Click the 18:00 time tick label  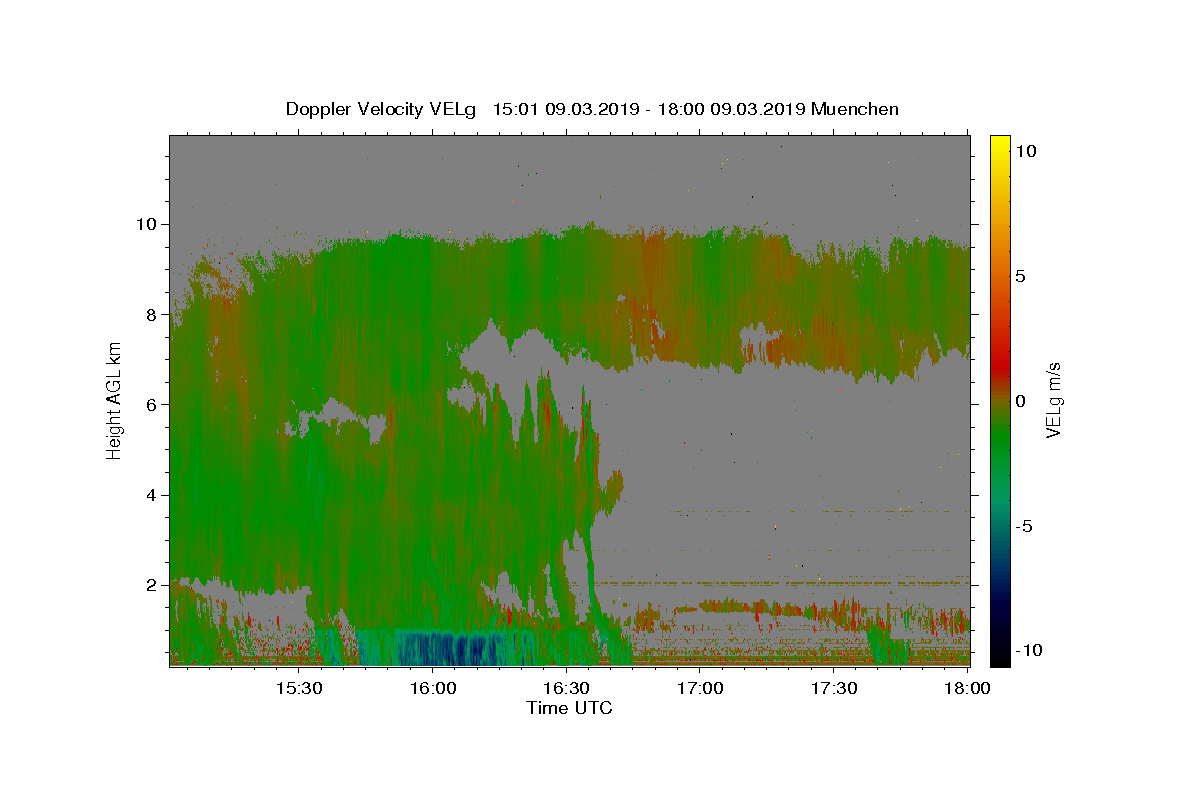pyautogui.click(x=966, y=688)
